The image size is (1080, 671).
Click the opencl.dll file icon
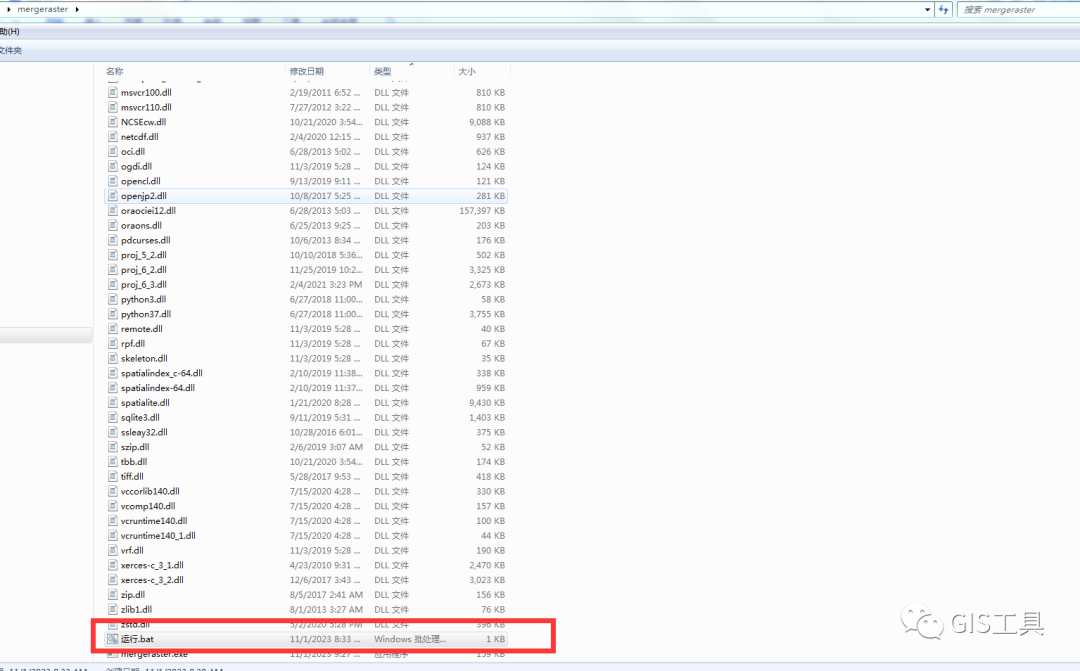pyautogui.click(x=113, y=181)
